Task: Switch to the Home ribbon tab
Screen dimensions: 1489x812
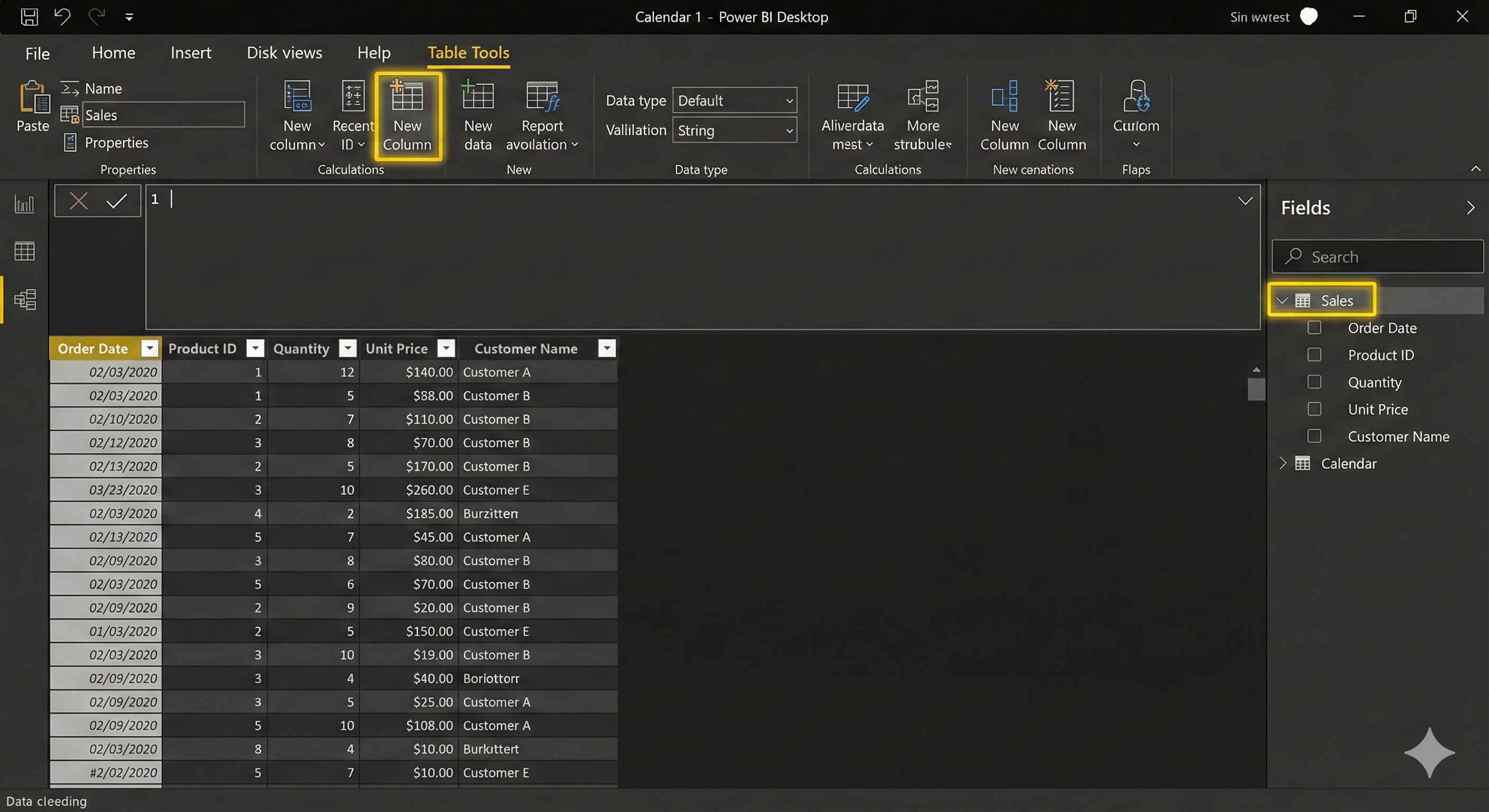Action: pyautogui.click(x=113, y=52)
